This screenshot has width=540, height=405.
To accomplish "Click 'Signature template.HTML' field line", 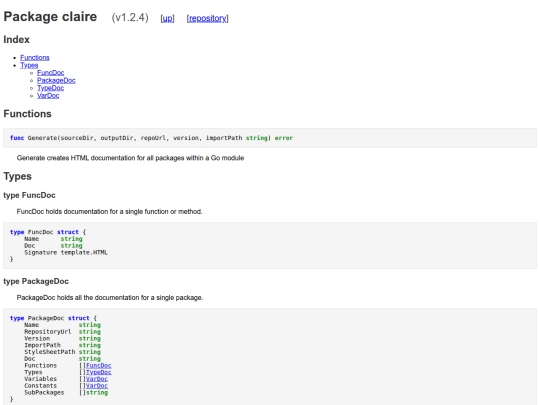I will (66, 252).
